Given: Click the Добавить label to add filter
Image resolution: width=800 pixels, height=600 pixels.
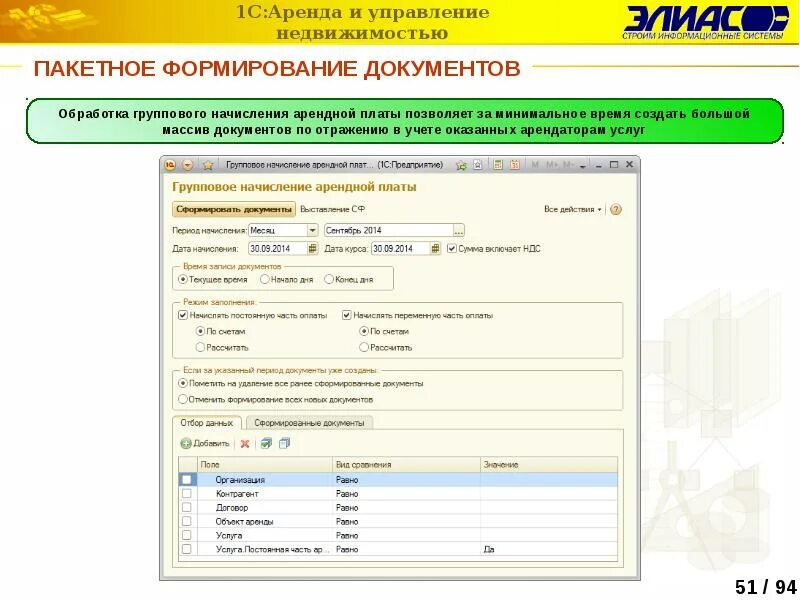Looking at the screenshot, I should coord(211,444).
